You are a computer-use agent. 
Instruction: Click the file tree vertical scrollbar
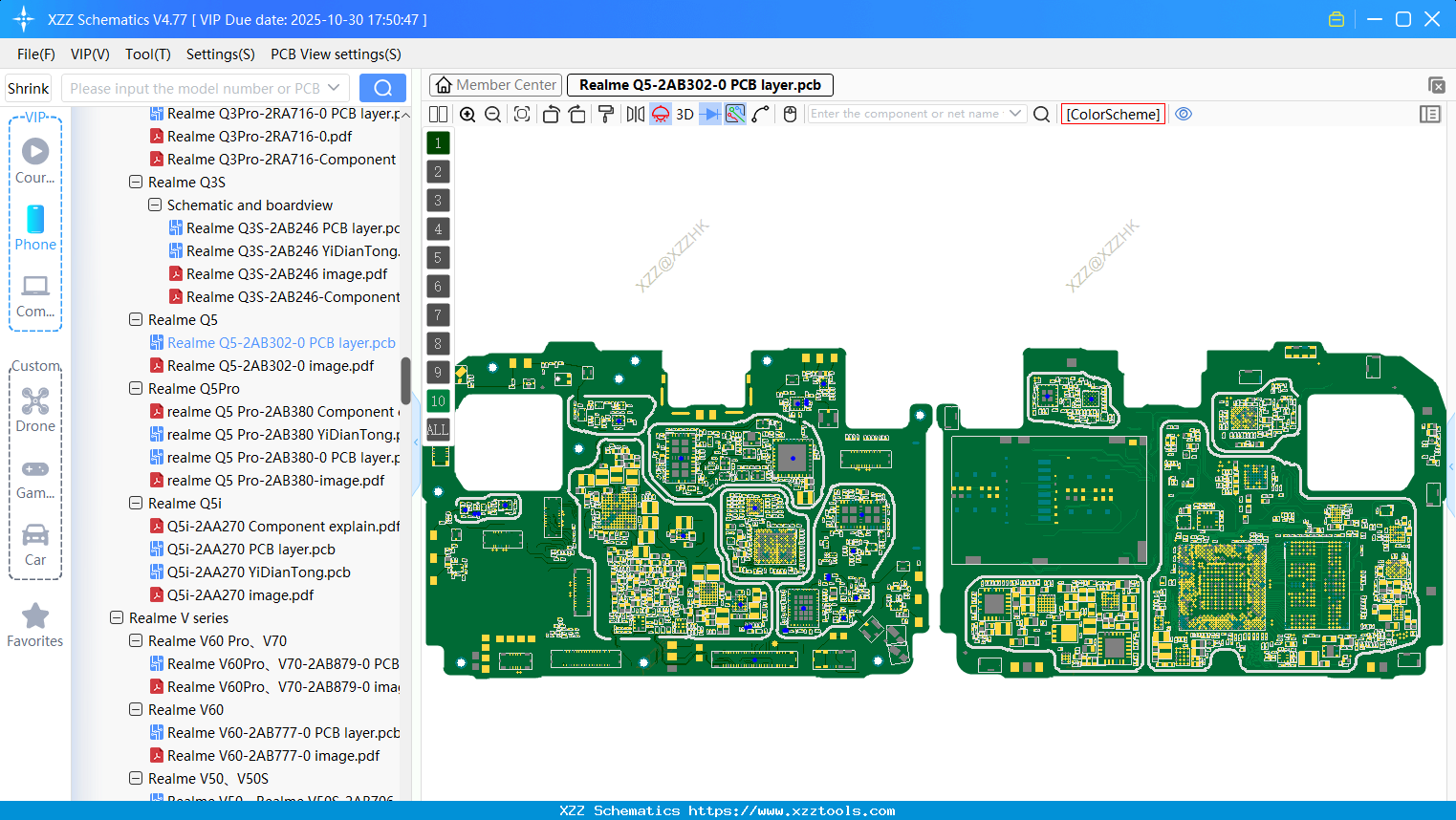(405, 380)
